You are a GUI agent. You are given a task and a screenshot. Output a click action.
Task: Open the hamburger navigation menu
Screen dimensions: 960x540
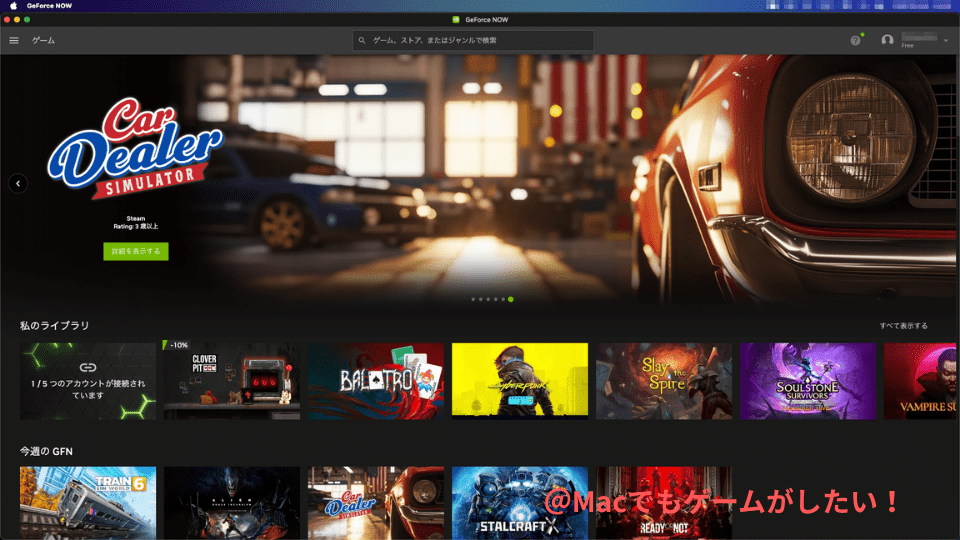[14, 40]
